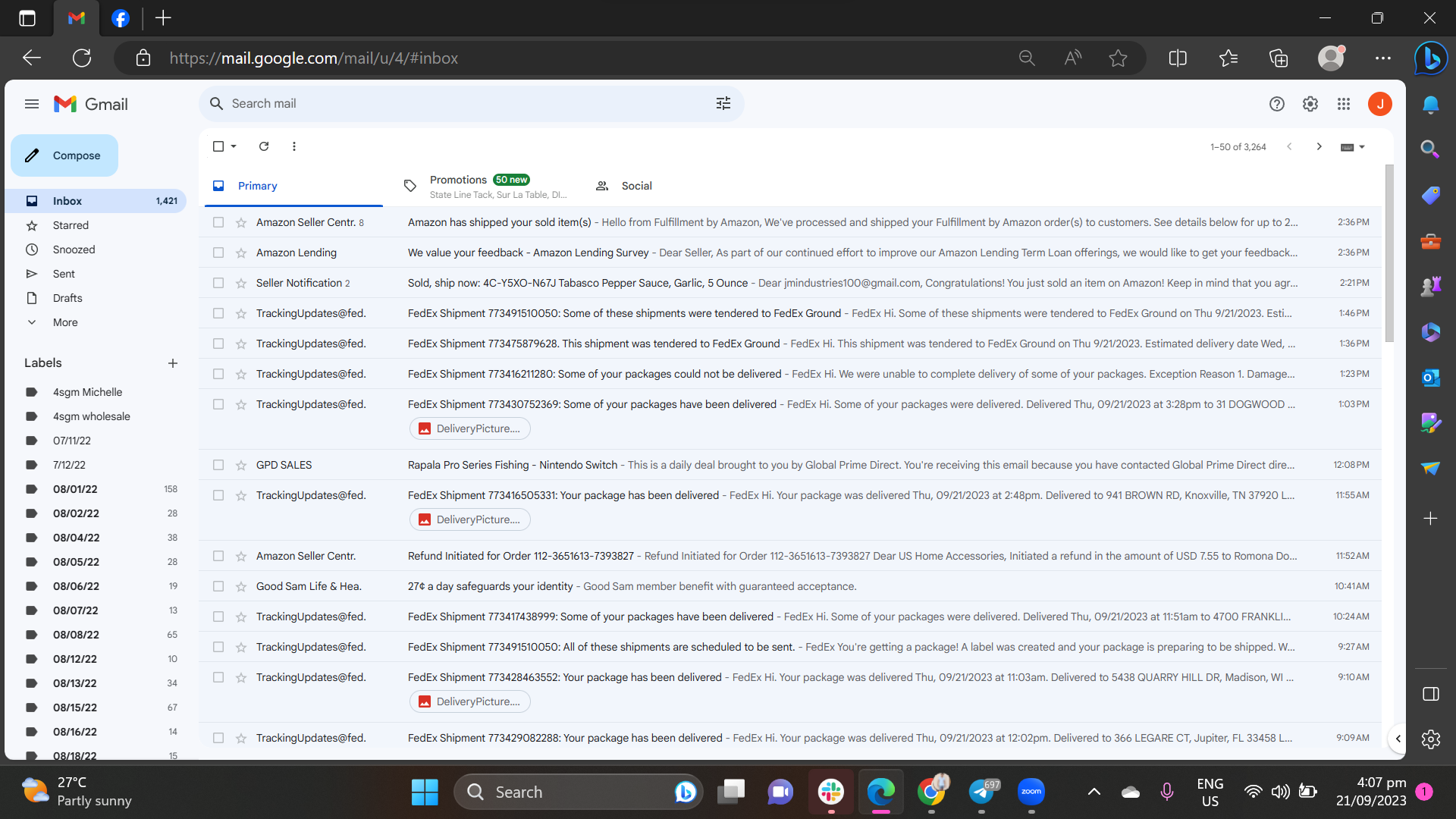1456x819 pixels.
Task: Open the Sent folder
Action: pos(96,274)
